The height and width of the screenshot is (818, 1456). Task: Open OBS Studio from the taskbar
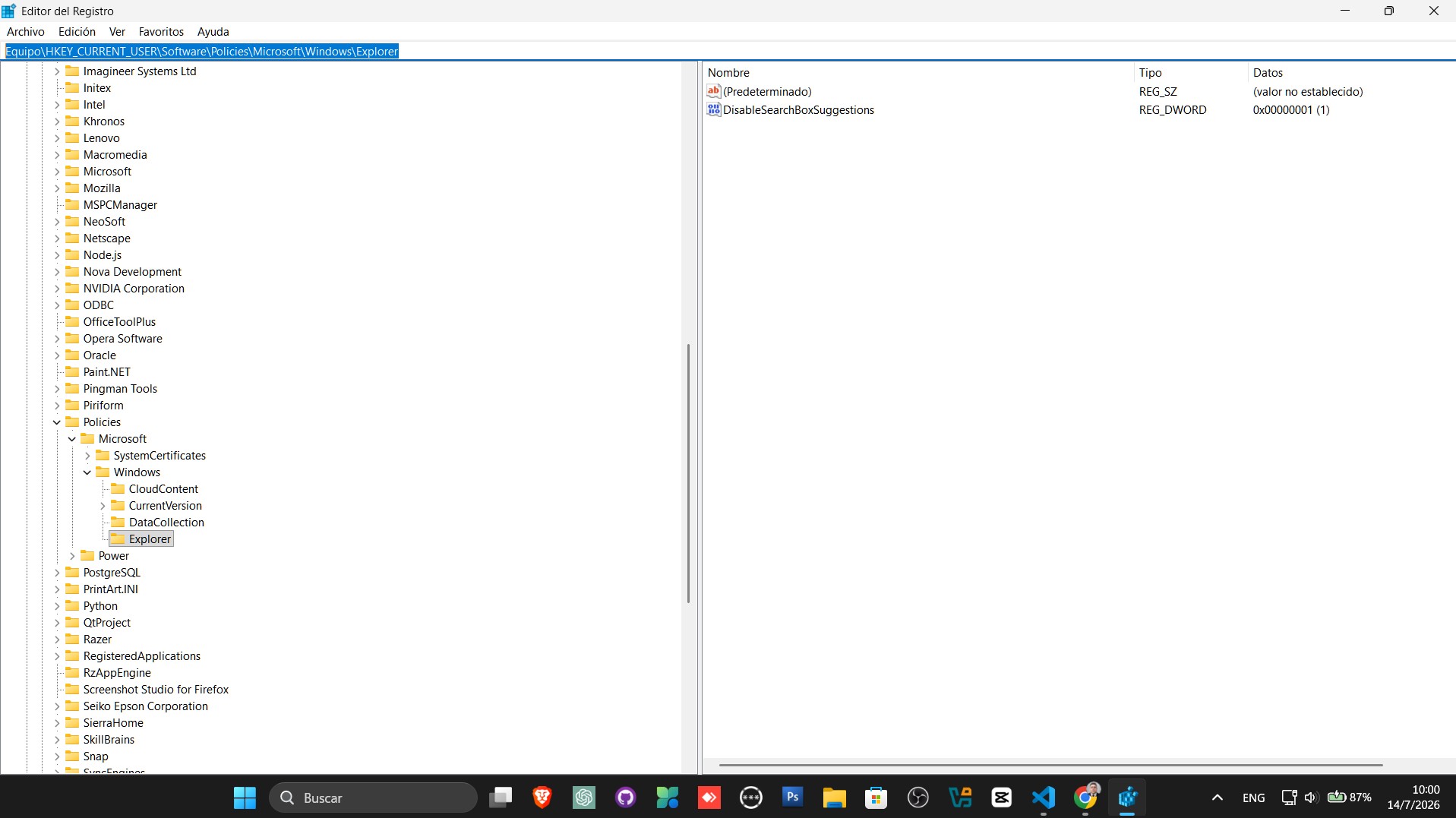click(918, 797)
